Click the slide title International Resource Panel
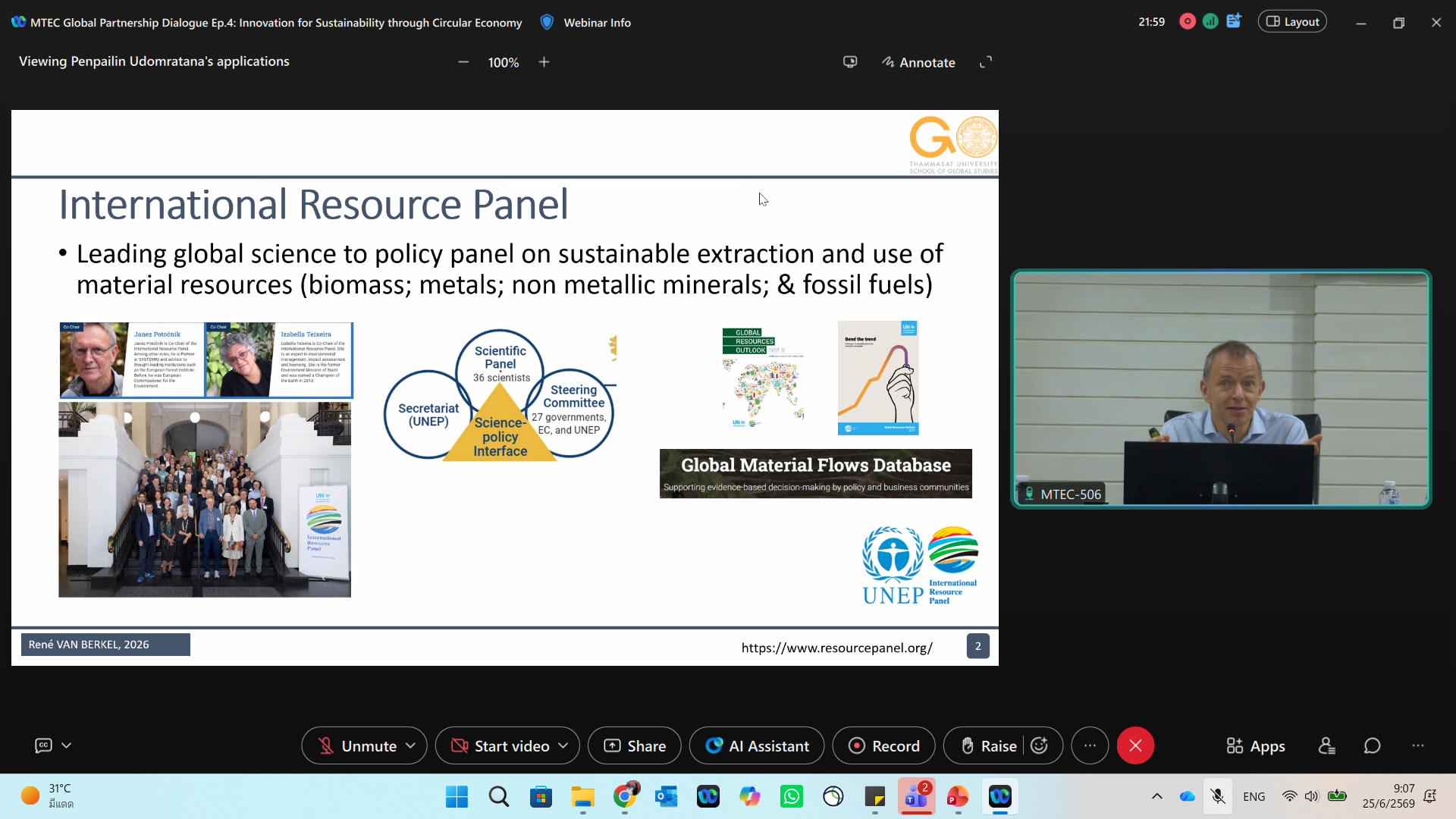 pos(314,205)
